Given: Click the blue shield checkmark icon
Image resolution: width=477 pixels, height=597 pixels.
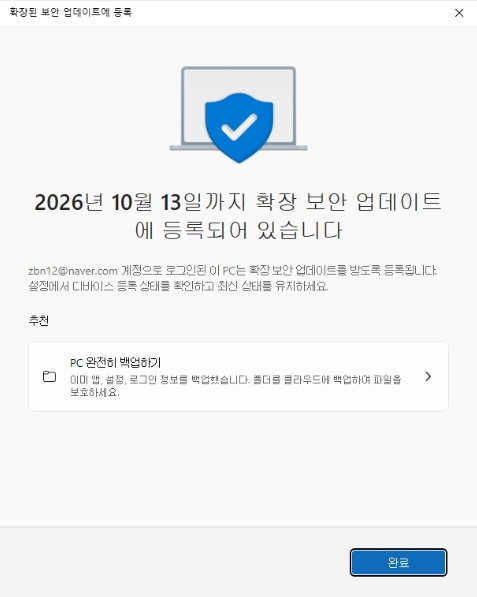Looking at the screenshot, I should [x=239, y=128].
